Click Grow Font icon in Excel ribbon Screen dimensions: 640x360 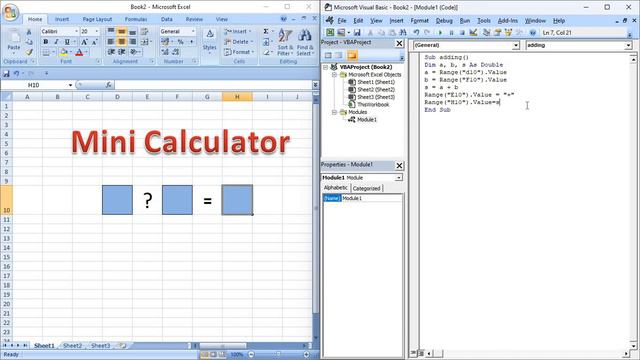84,42
